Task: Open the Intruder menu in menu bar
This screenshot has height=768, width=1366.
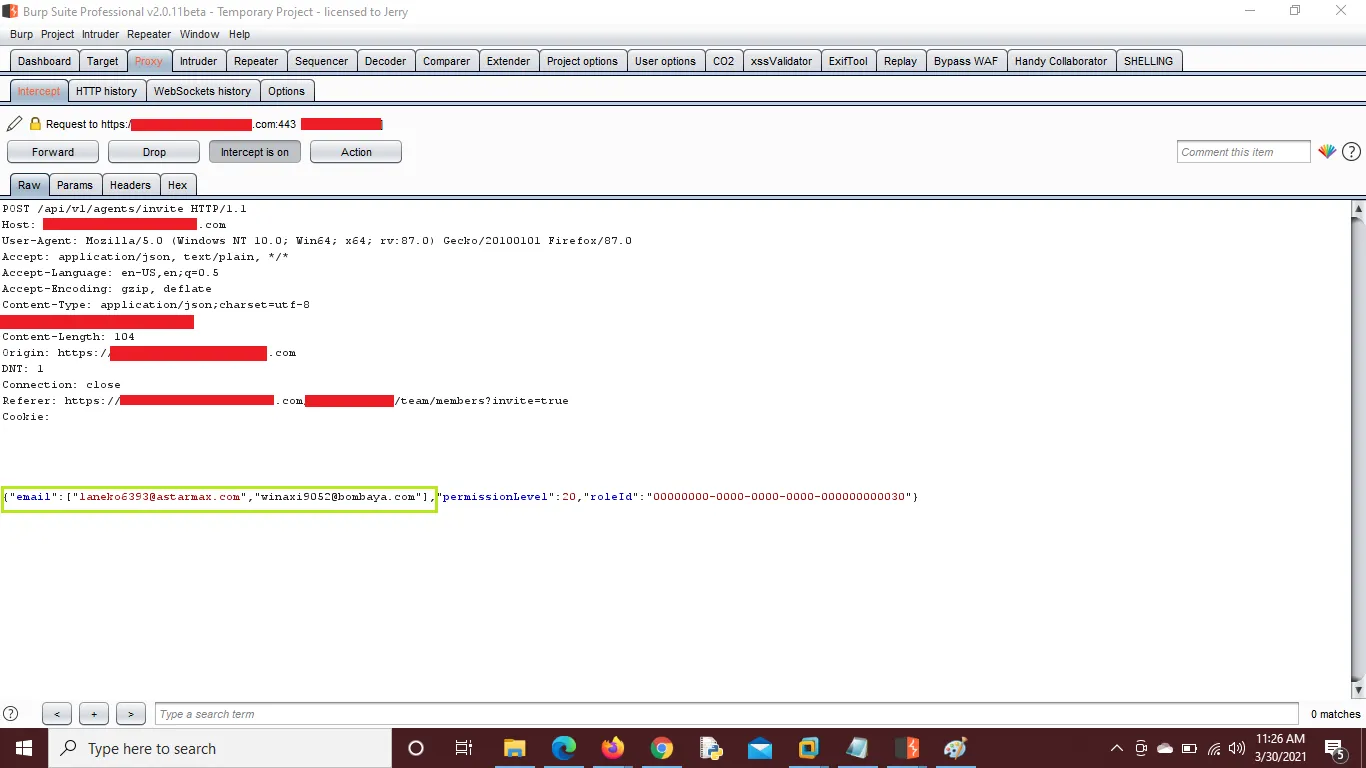Action: [100, 34]
